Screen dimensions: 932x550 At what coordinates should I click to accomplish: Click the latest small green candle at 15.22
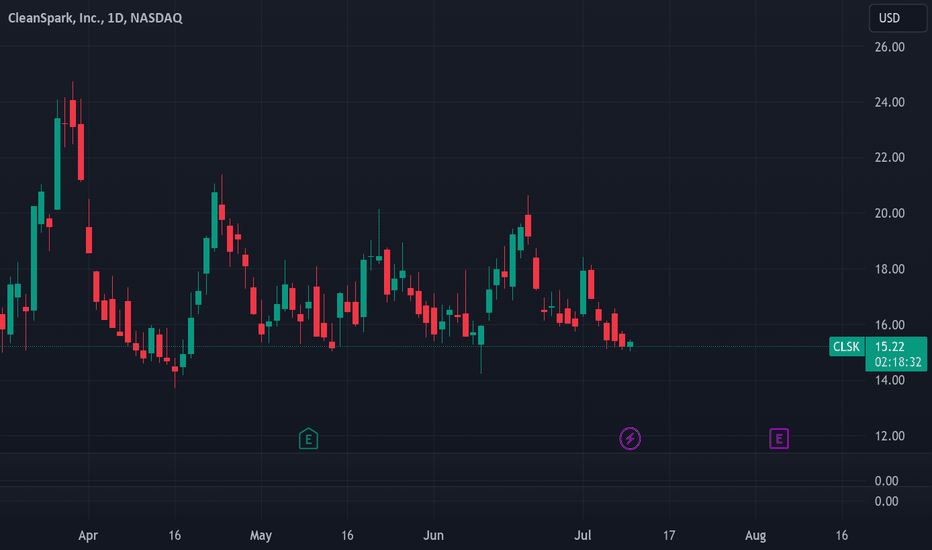[630, 344]
